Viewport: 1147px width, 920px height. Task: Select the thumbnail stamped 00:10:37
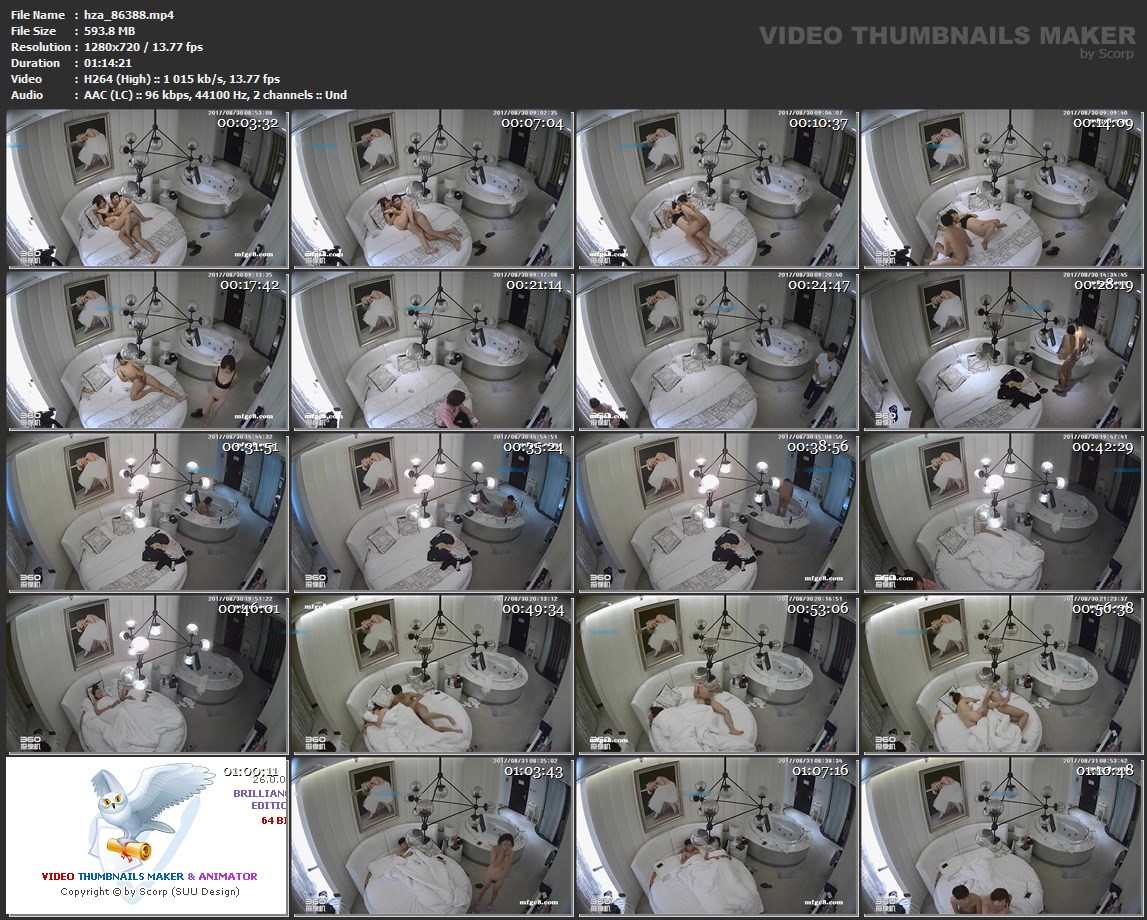point(716,188)
